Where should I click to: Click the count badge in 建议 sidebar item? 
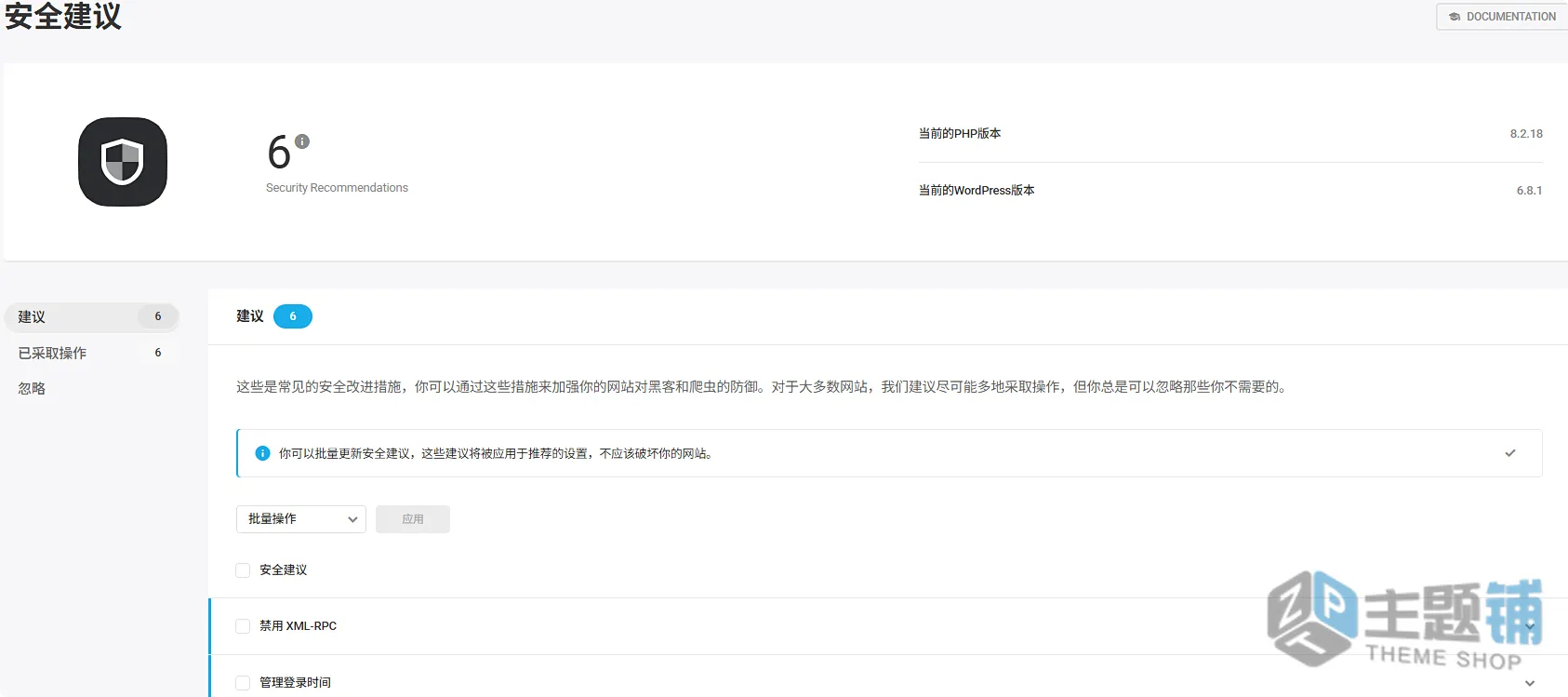(x=158, y=316)
